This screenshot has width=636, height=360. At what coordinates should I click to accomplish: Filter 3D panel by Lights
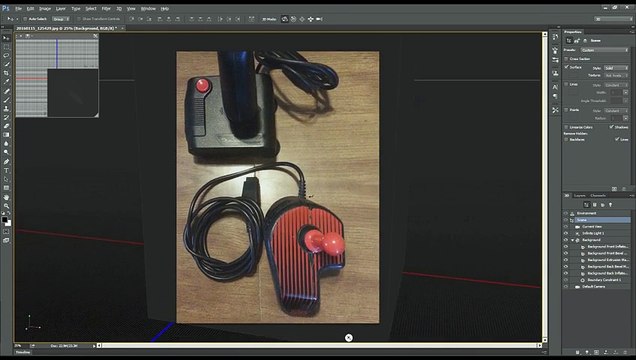[x=610, y=205]
